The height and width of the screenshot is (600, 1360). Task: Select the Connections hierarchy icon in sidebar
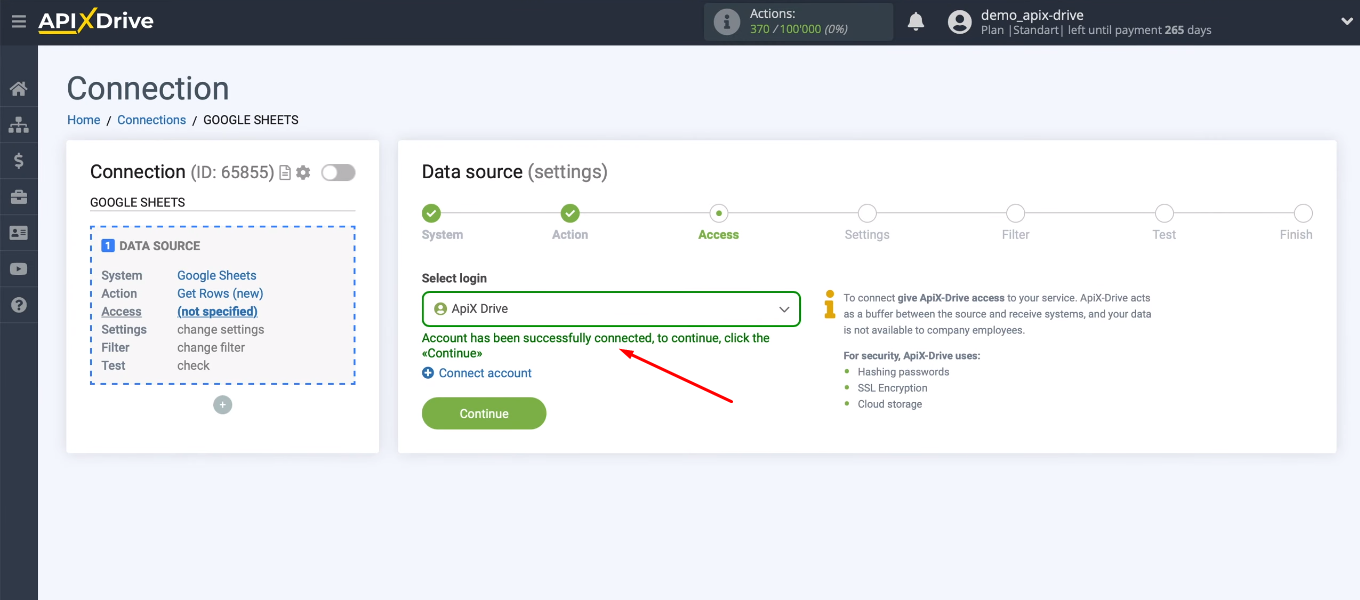coord(18,124)
